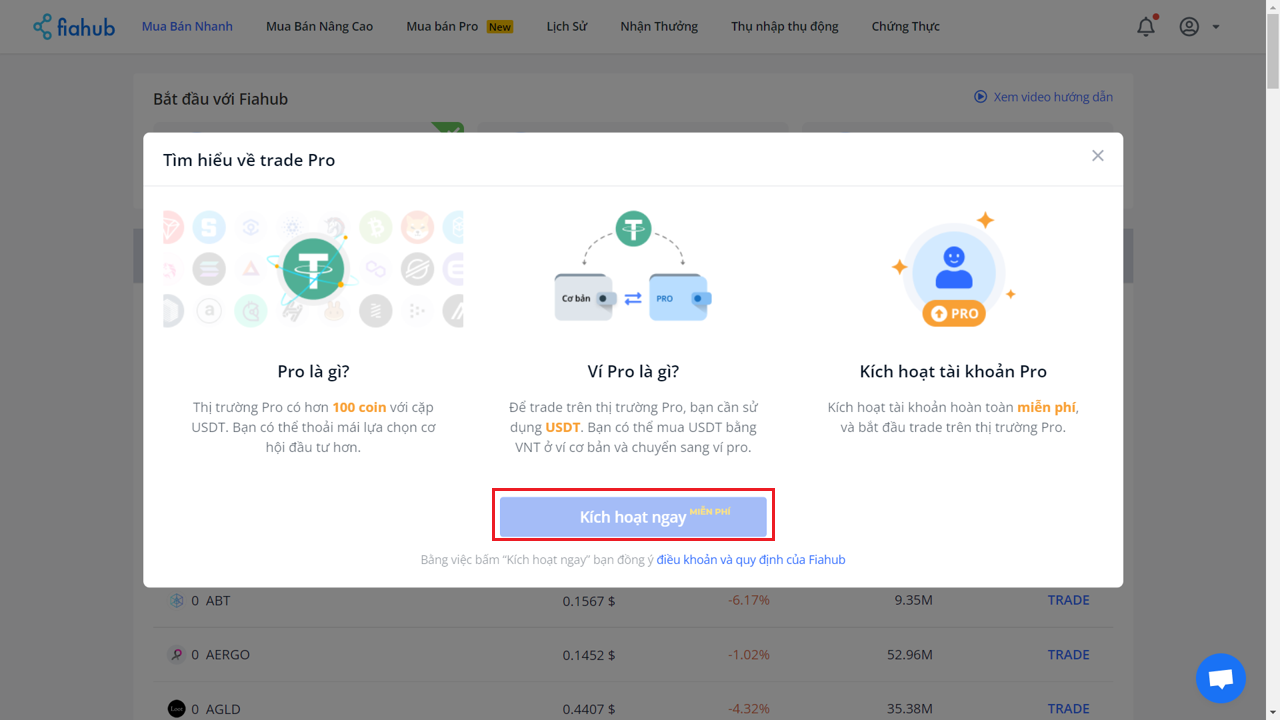Open the chat support bubble

1220,679
